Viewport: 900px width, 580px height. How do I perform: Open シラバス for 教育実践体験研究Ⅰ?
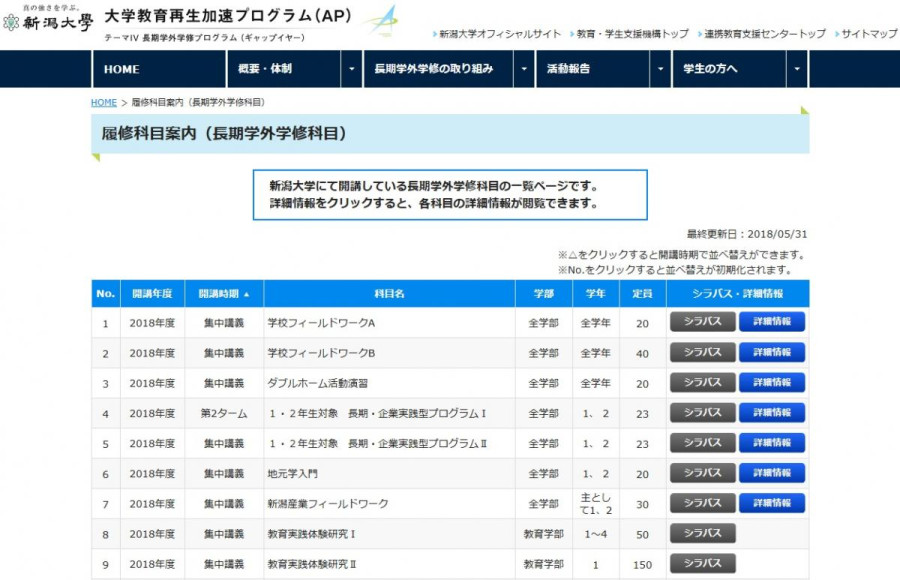[x=703, y=533]
